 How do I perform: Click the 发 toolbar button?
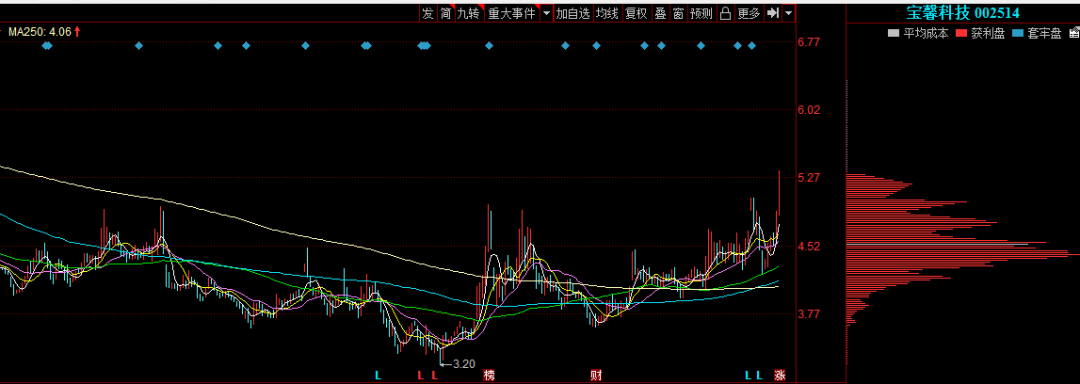click(428, 13)
